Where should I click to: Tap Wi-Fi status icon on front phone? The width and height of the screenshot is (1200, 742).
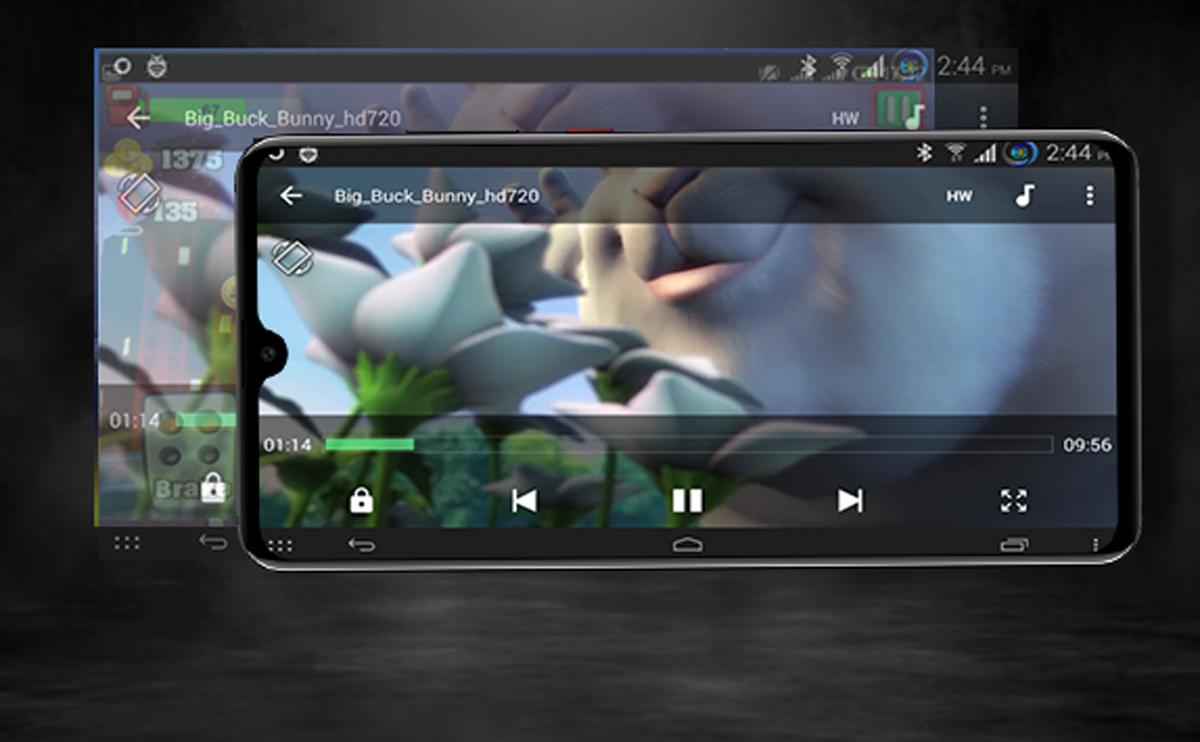click(x=956, y=153)
